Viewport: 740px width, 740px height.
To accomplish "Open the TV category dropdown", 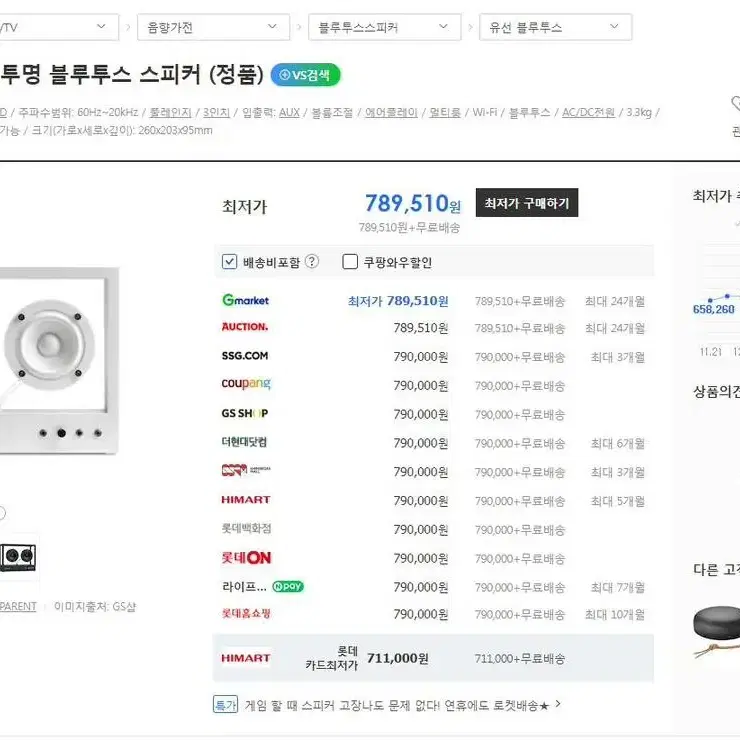I will point(59,27).
